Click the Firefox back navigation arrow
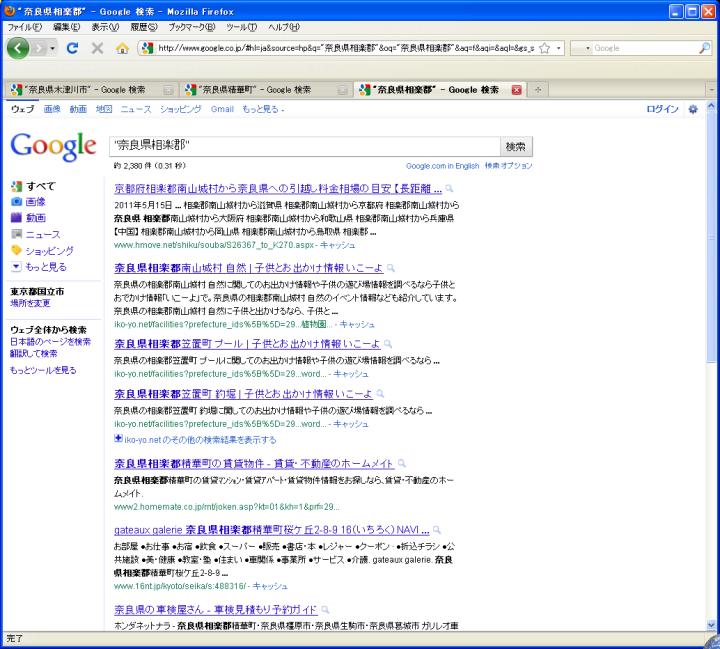This screenshot has height=649, width=720. pyautogui.click(x=22, y=48)
